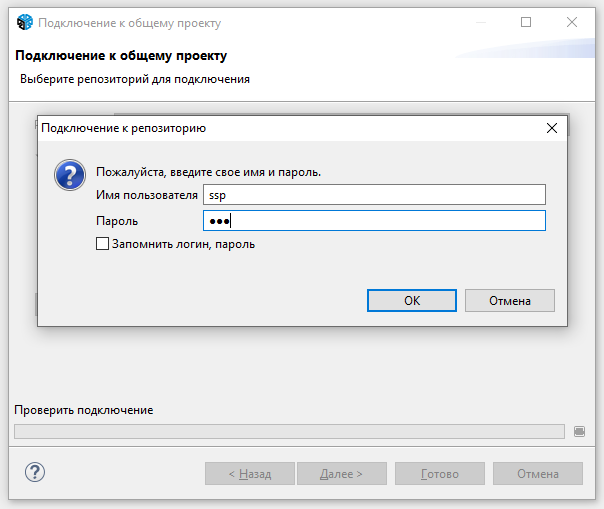Click the connection check progress bar

pos(289,431)
